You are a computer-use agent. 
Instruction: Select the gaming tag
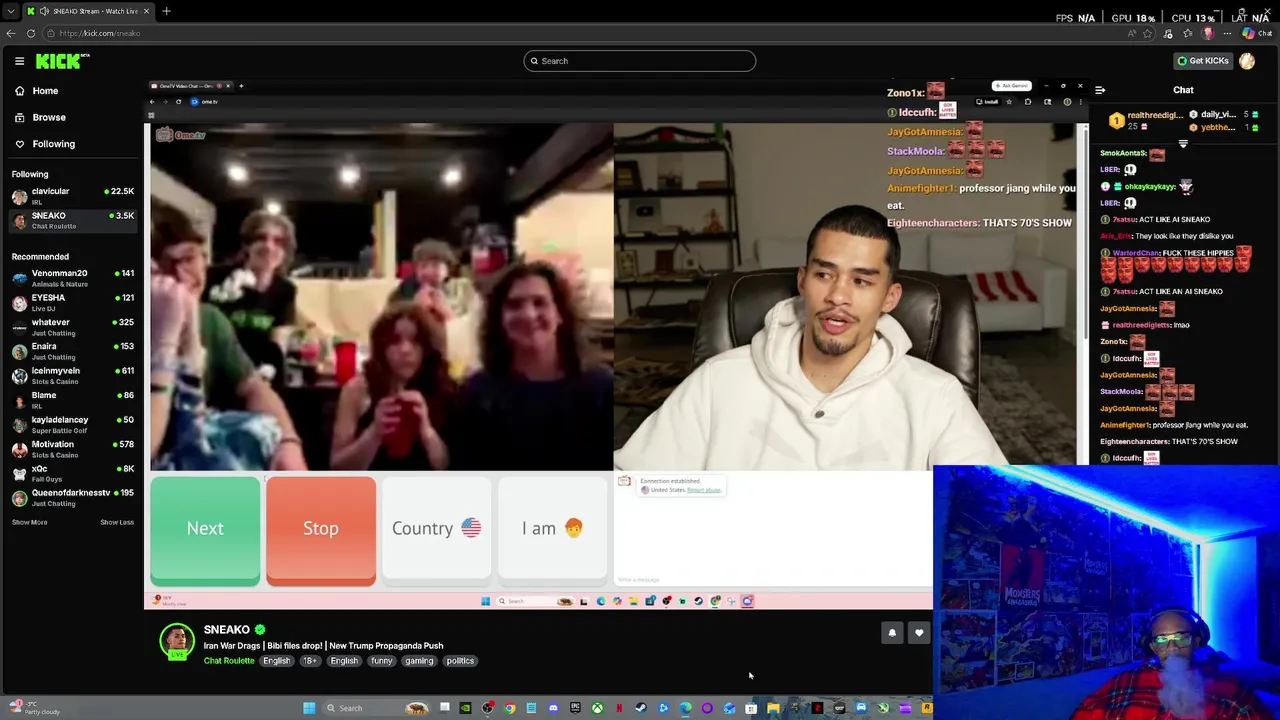point(419,661)
